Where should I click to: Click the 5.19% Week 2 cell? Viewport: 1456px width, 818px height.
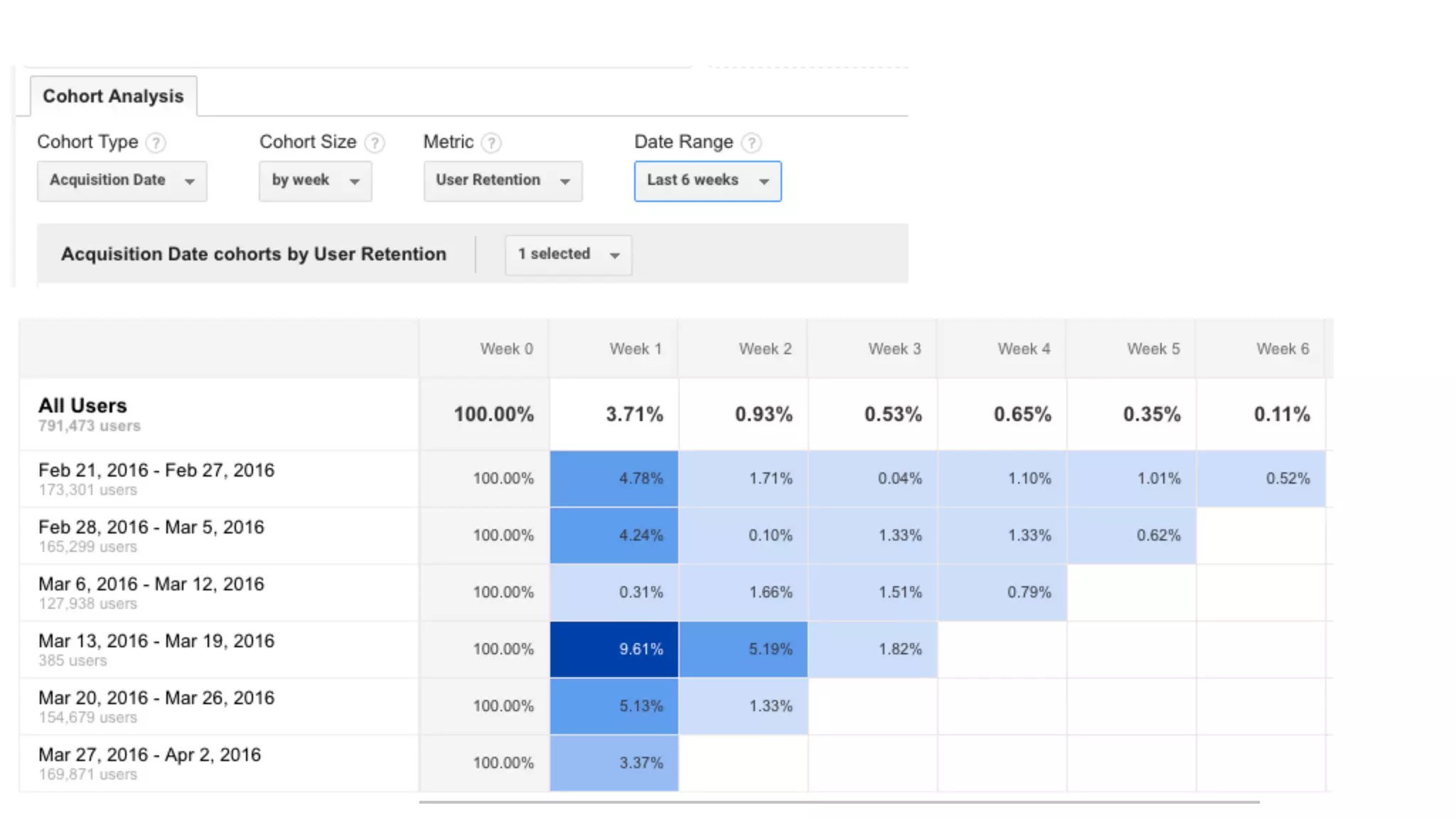[x=744, y=649]
